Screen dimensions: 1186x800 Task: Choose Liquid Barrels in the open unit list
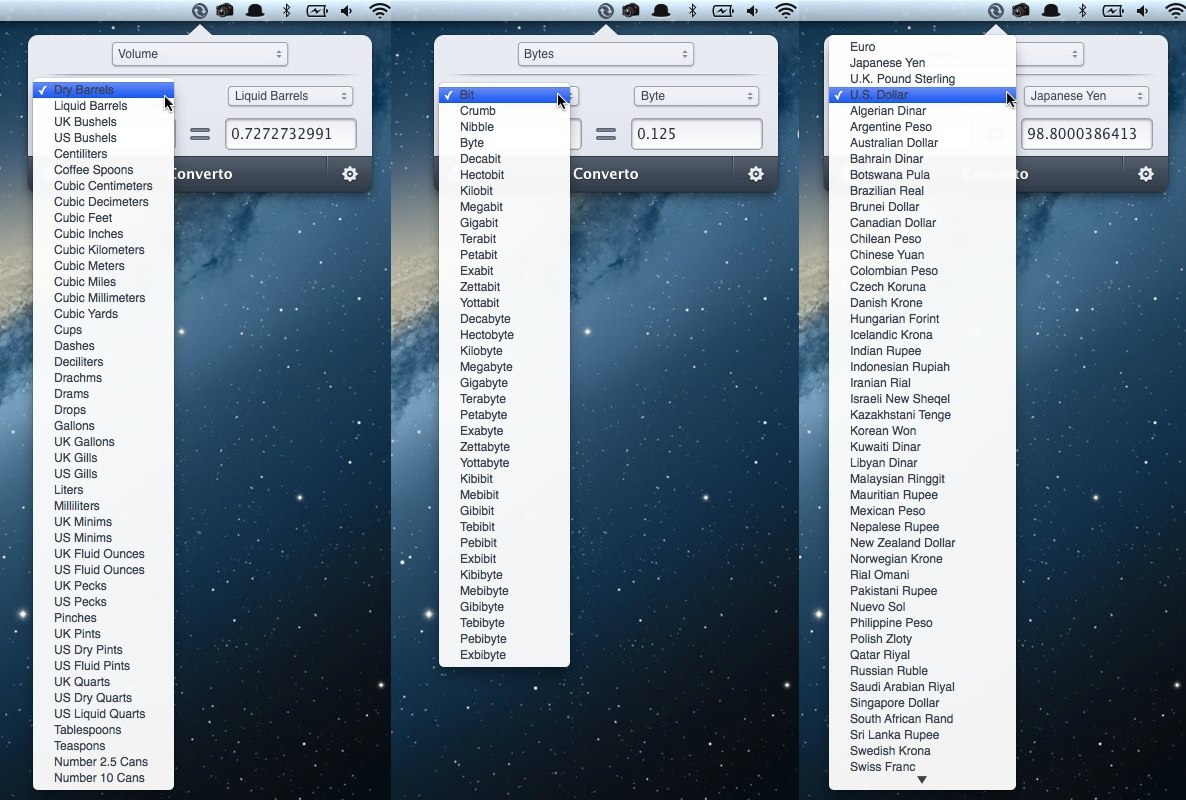coord(104,106)
